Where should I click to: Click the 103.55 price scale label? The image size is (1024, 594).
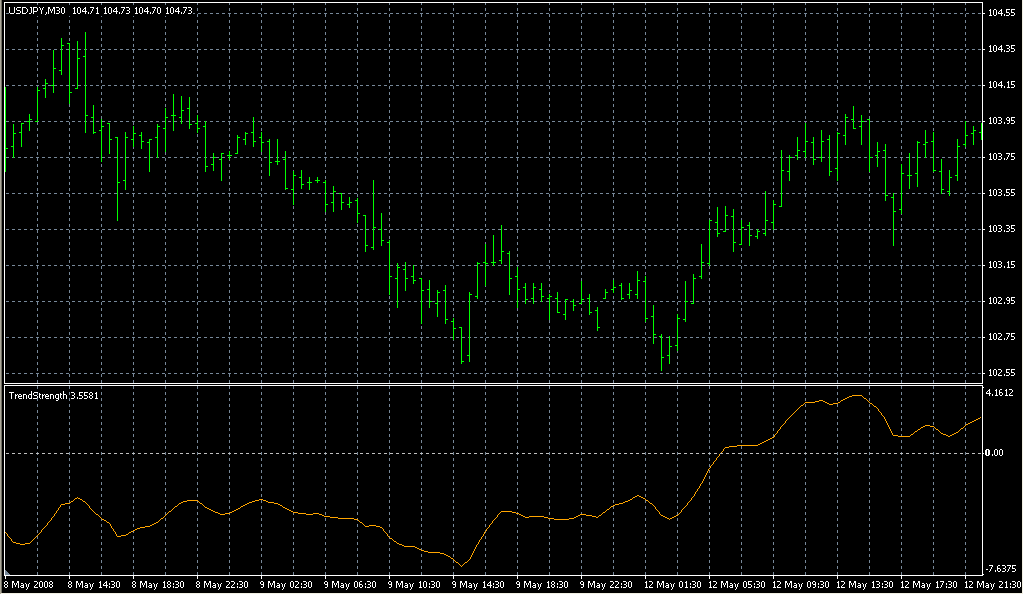point(1002,193)
